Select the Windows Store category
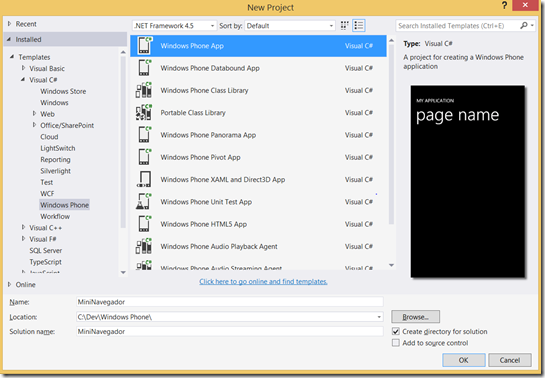The width and height of the screenshot is (545, 378). (x=63, y=91)
